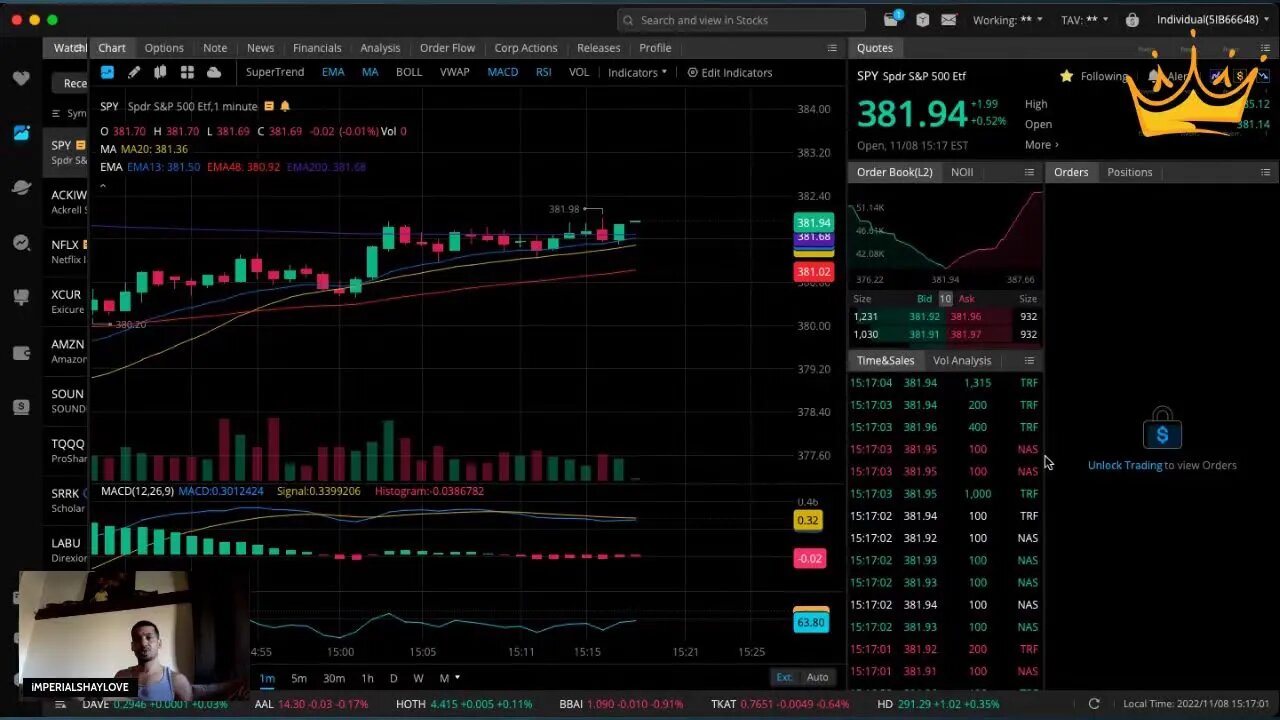The height and width of the screenshot is (720, 1280).
Task: Click the yellow Following star
Action: pyautogui.click(x=1066, y=76)
